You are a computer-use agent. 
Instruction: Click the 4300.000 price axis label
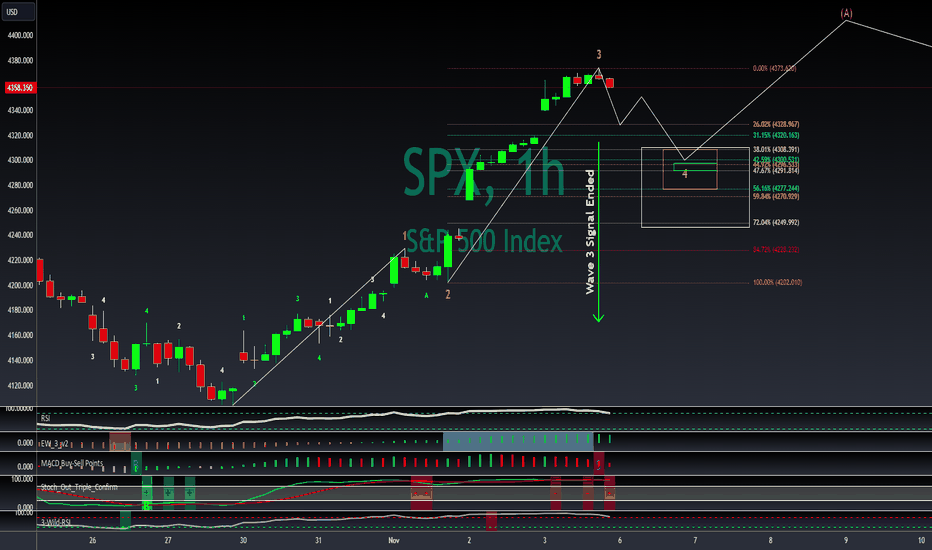[20, 161]
